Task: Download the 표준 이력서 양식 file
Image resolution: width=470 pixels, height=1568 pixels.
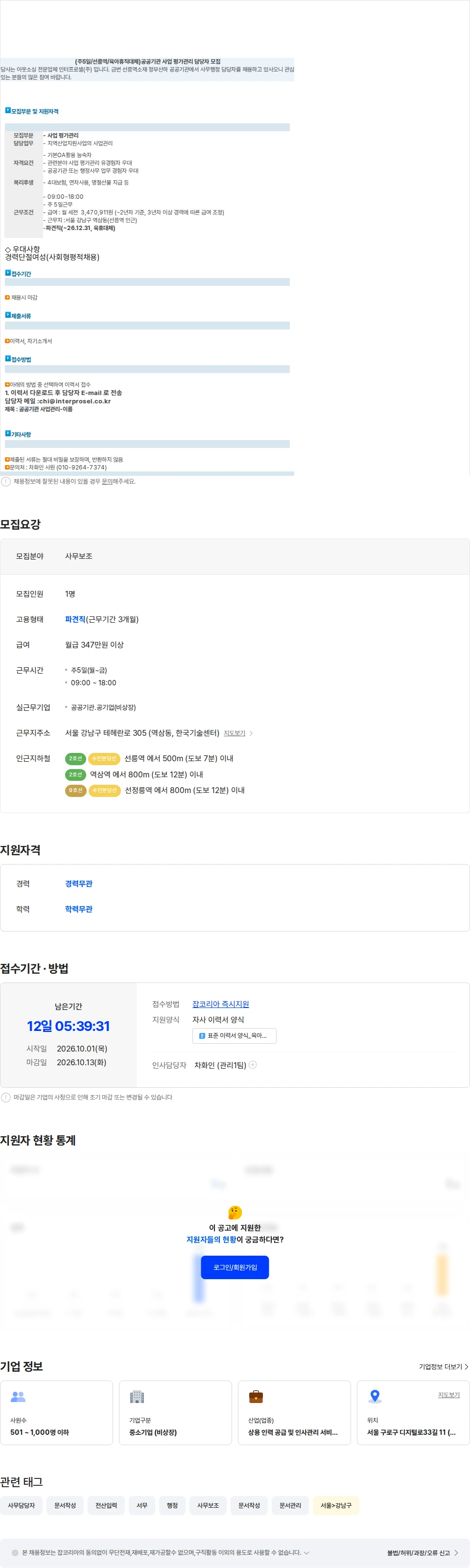Action: click(235, 1035)
